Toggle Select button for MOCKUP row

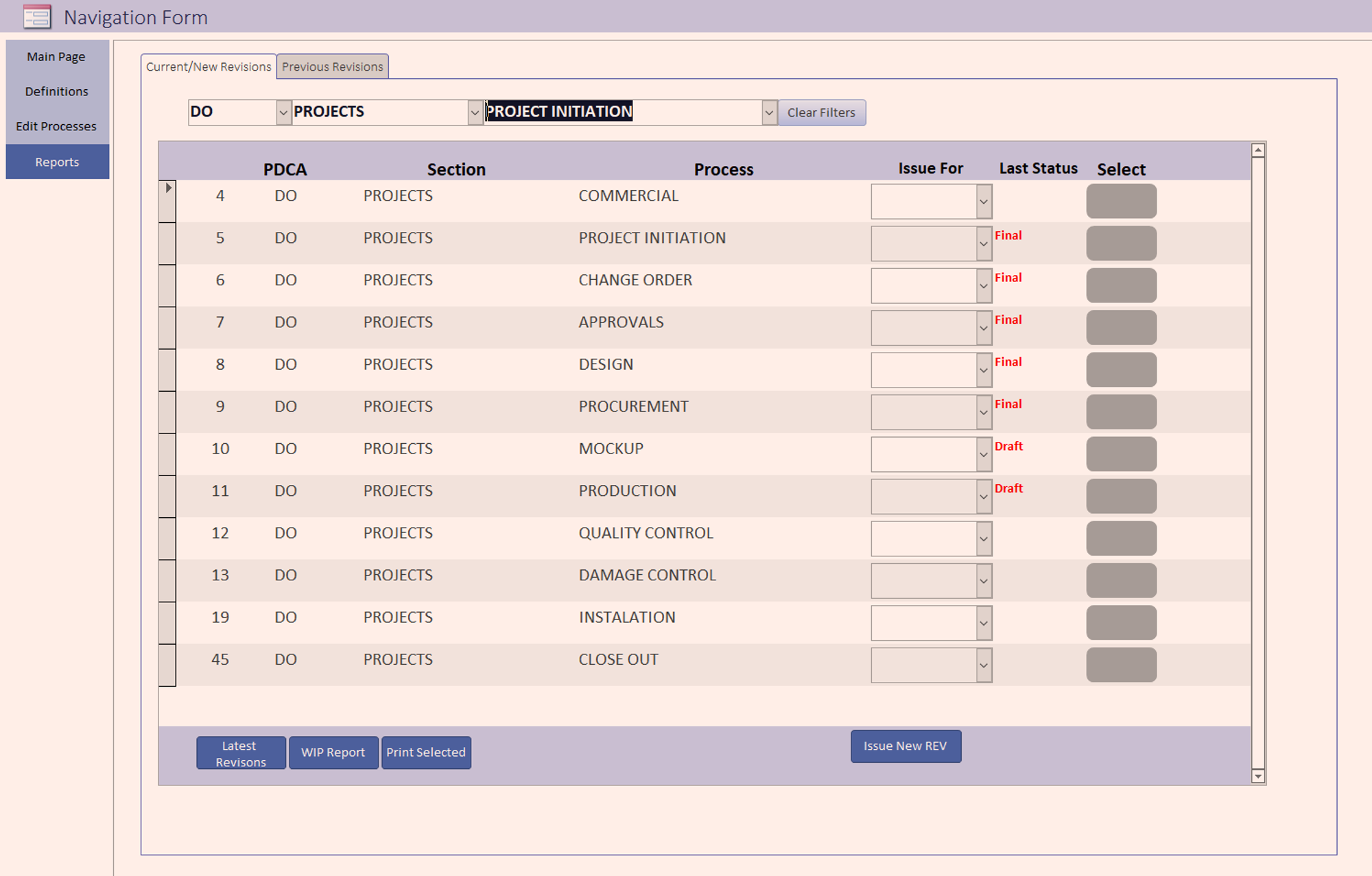pos(1121,454)
